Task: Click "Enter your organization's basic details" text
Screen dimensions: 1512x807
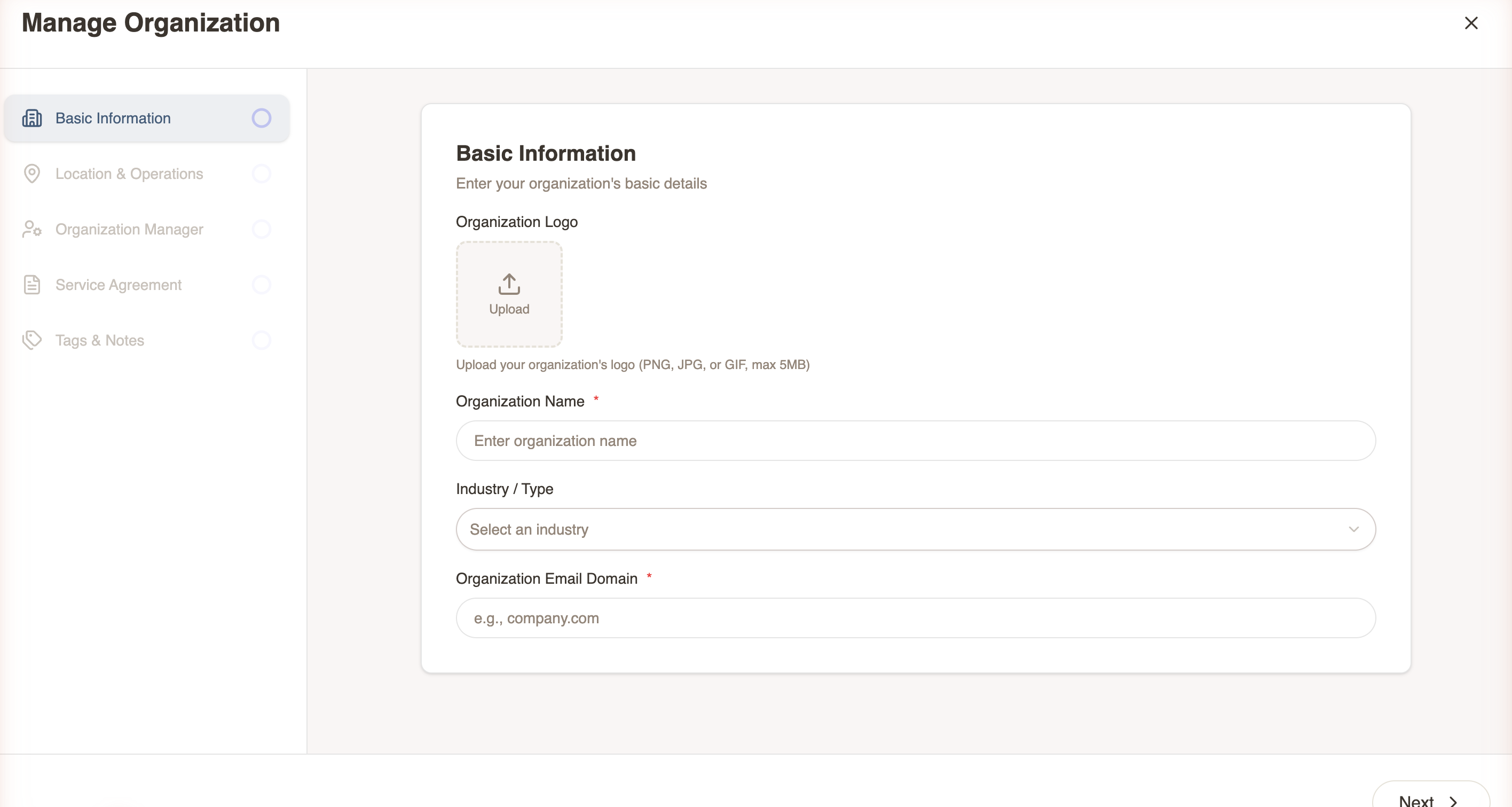Action: 581,183
